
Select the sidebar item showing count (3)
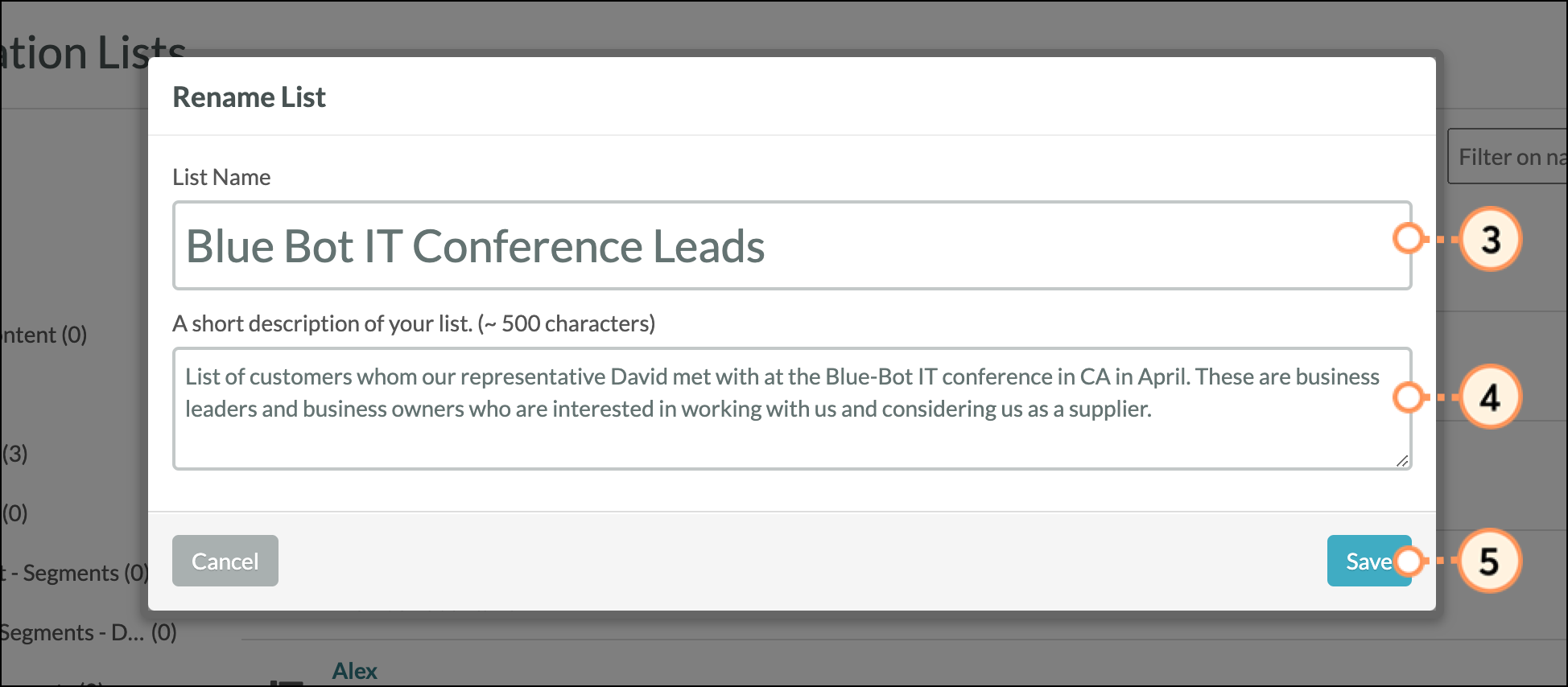(14, 454)
